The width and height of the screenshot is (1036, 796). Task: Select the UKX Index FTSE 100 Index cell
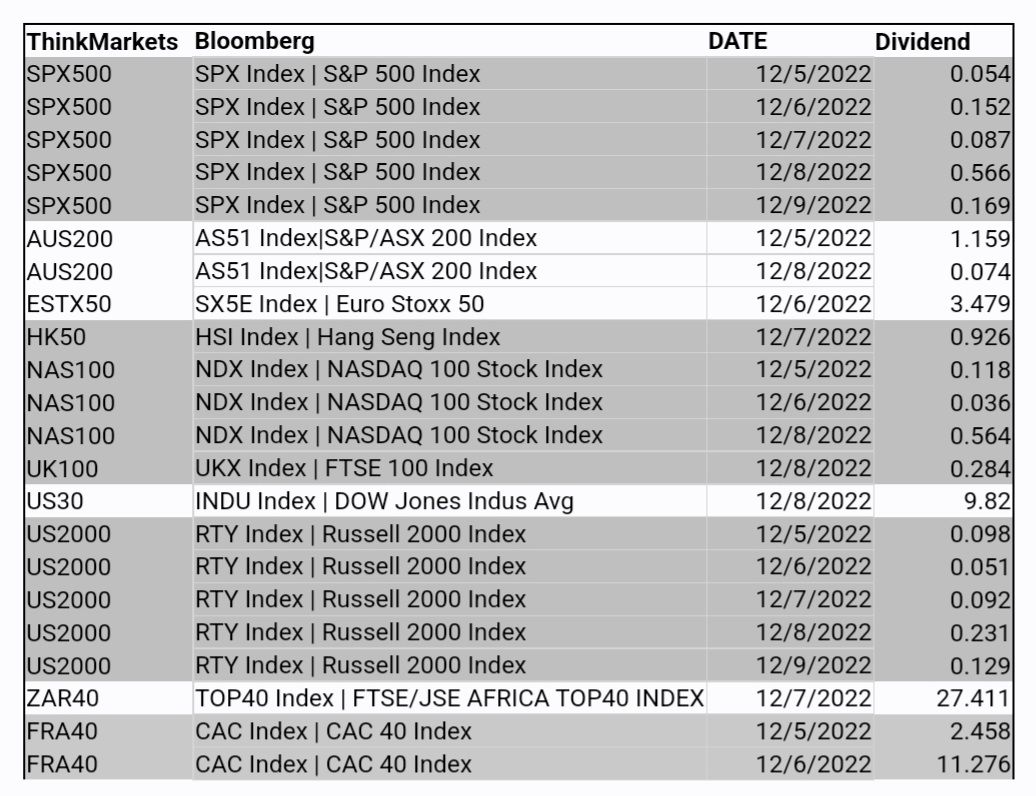pyautogui.click(x=345, y=469)
